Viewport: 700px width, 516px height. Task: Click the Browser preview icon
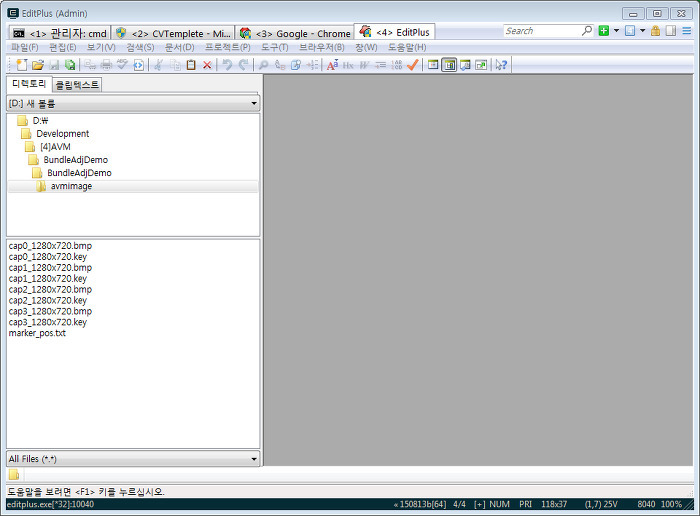(x=138, y=65)
